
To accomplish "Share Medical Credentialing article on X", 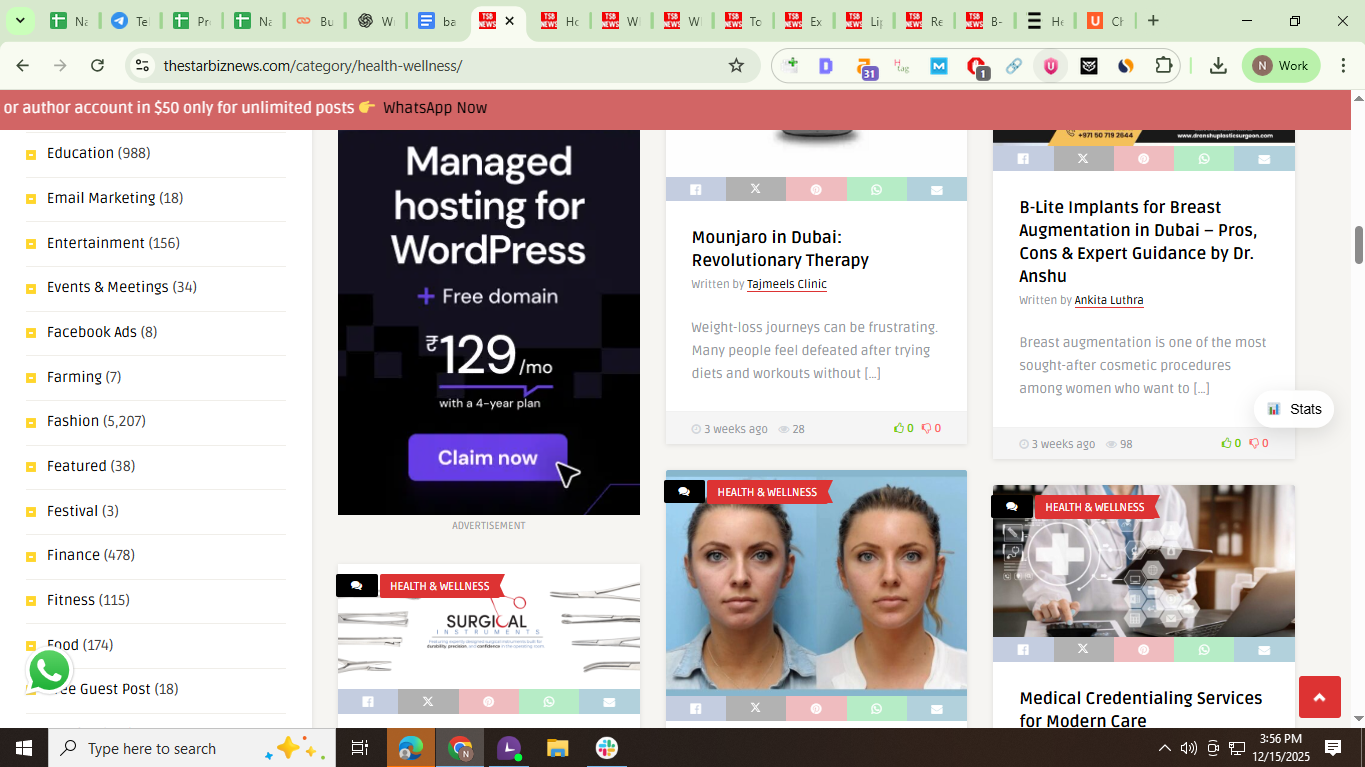I will (x=1083, y=649).
